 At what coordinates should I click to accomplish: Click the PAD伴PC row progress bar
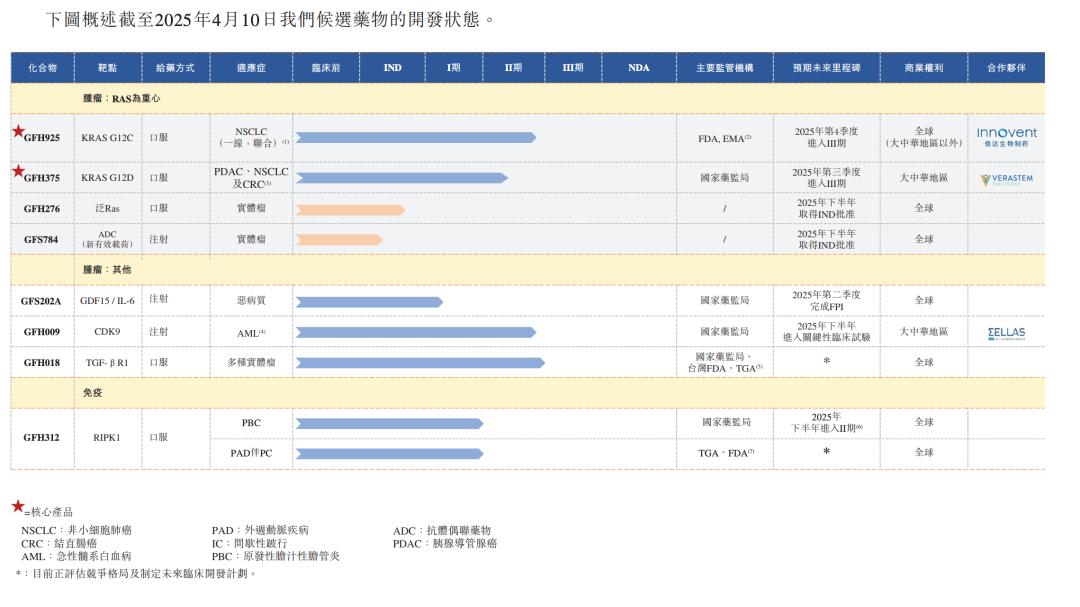tap(390, 453)
